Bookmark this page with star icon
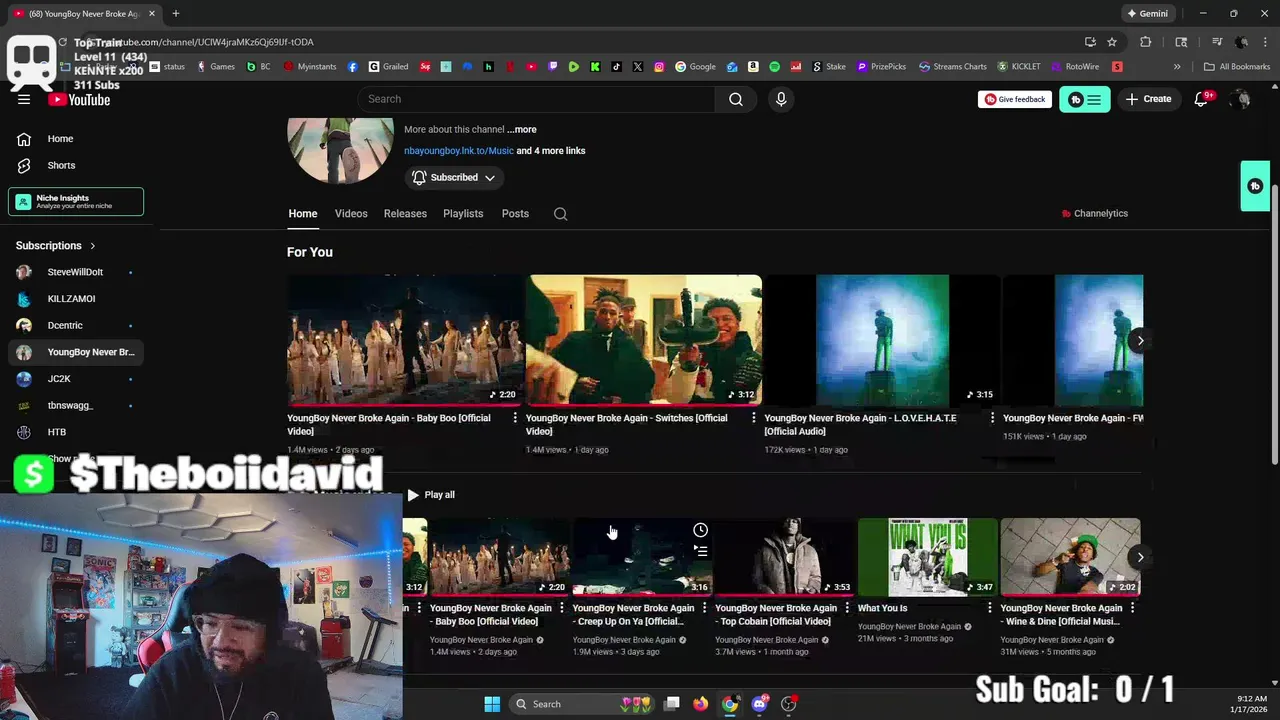 pyautogui.click(x=1112, y=42)
